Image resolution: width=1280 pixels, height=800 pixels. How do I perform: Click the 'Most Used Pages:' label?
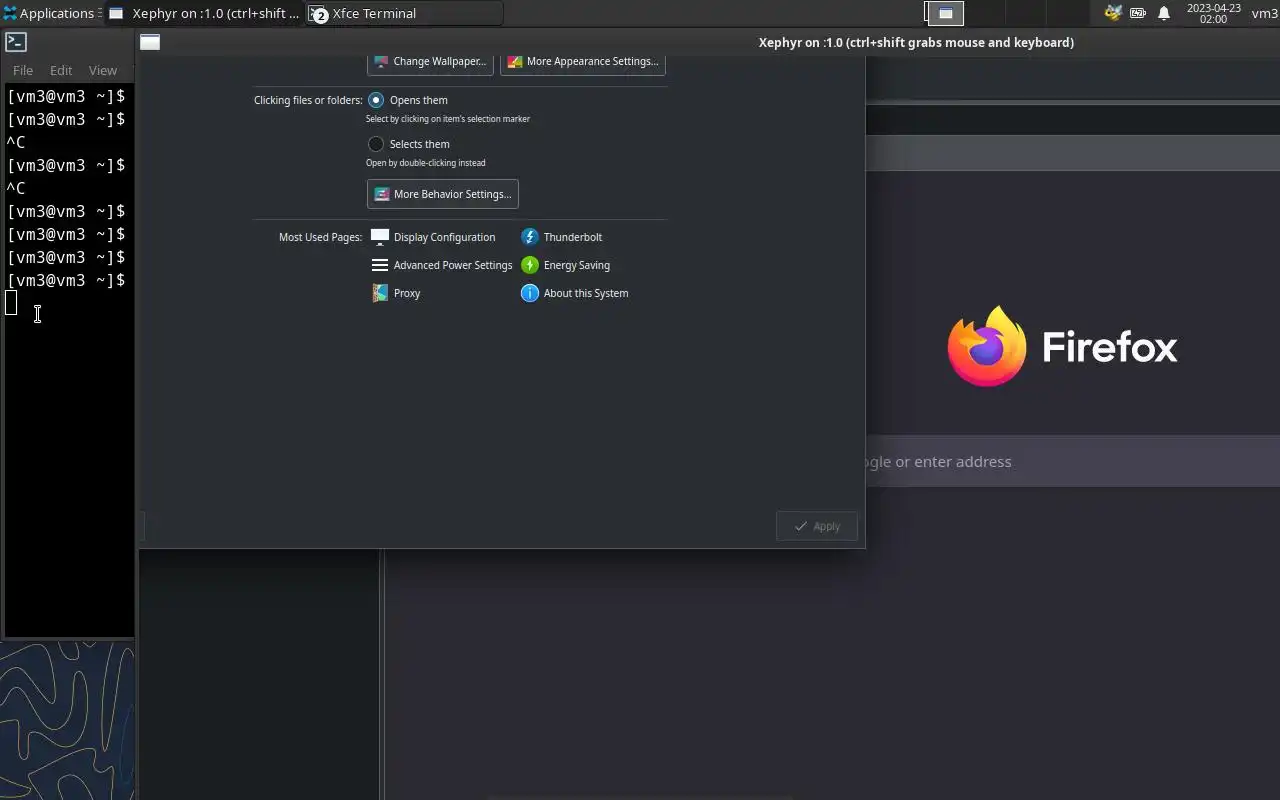[x=320, y=237]
